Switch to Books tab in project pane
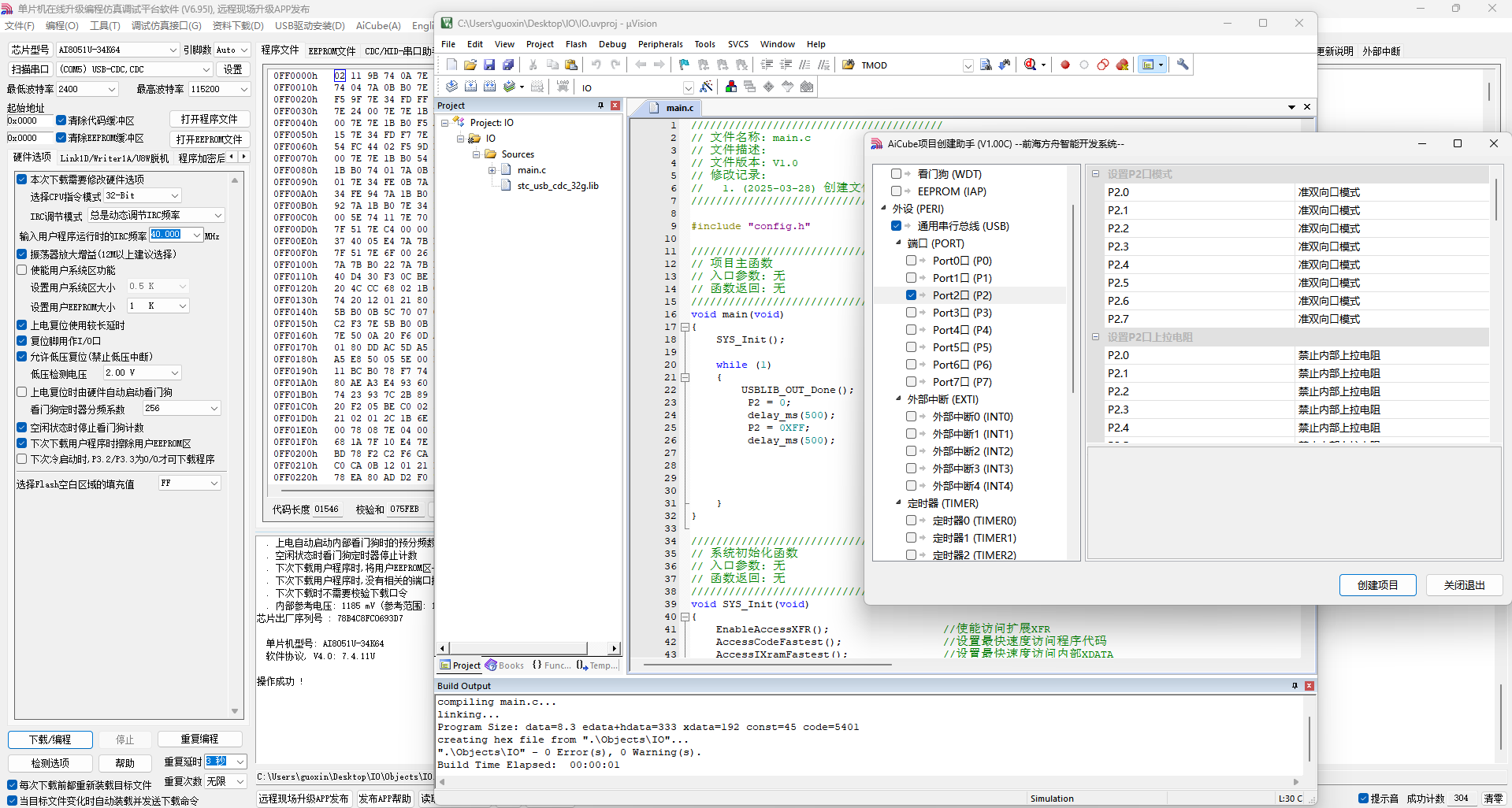The height and width of the screenshot is (808, 1512). 505,665
